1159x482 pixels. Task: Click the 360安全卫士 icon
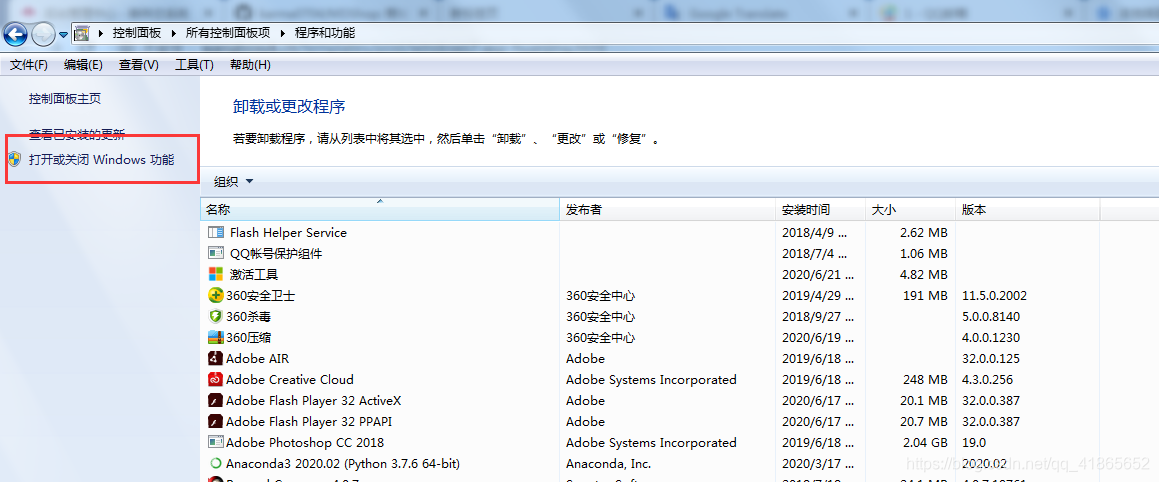[215, 296]
